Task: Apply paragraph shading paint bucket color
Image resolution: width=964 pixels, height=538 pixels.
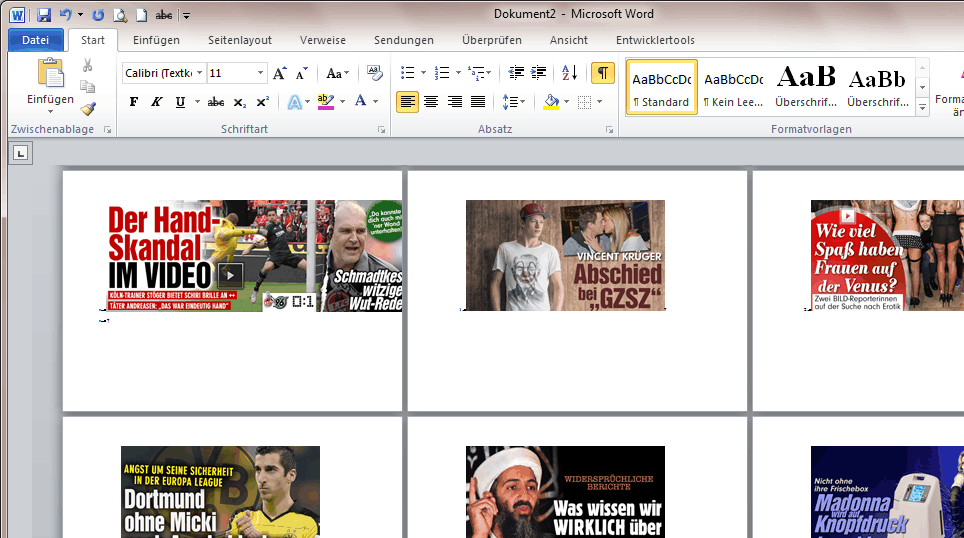Action: pos(551,102)
